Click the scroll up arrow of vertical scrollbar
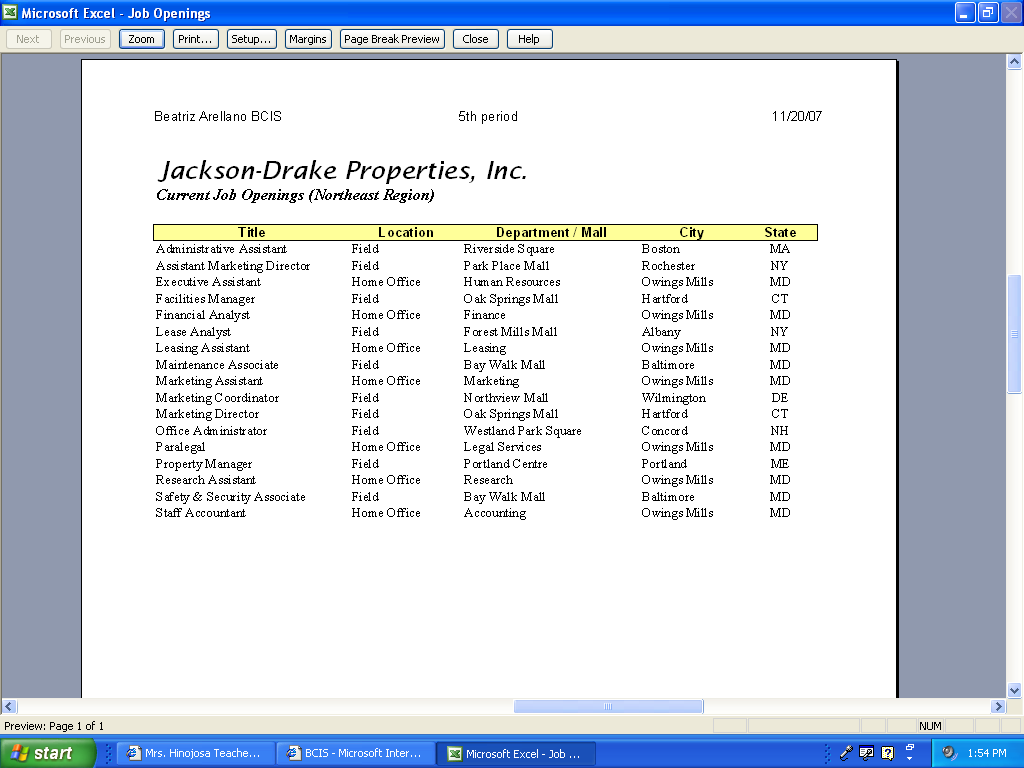The image size is (1024, 768). pyautogui.click(x=1014, y=62)
